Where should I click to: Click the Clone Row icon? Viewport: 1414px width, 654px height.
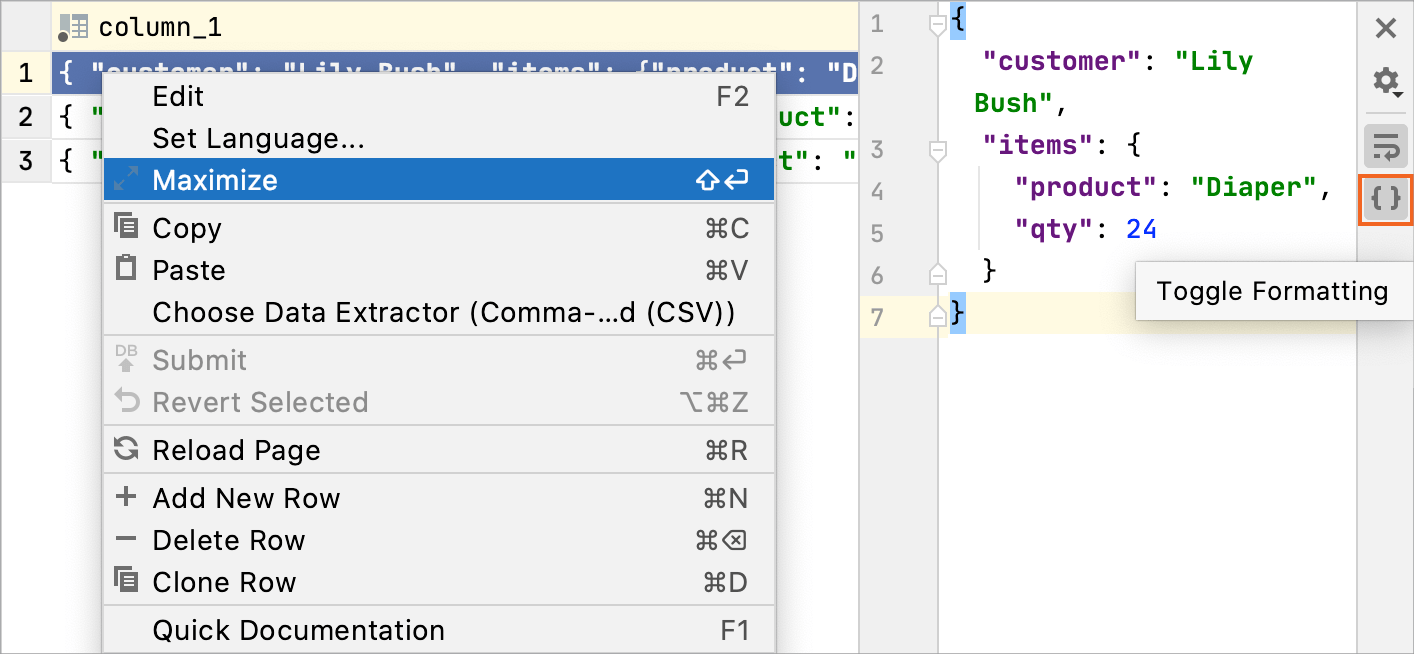[x=126, y=581]
